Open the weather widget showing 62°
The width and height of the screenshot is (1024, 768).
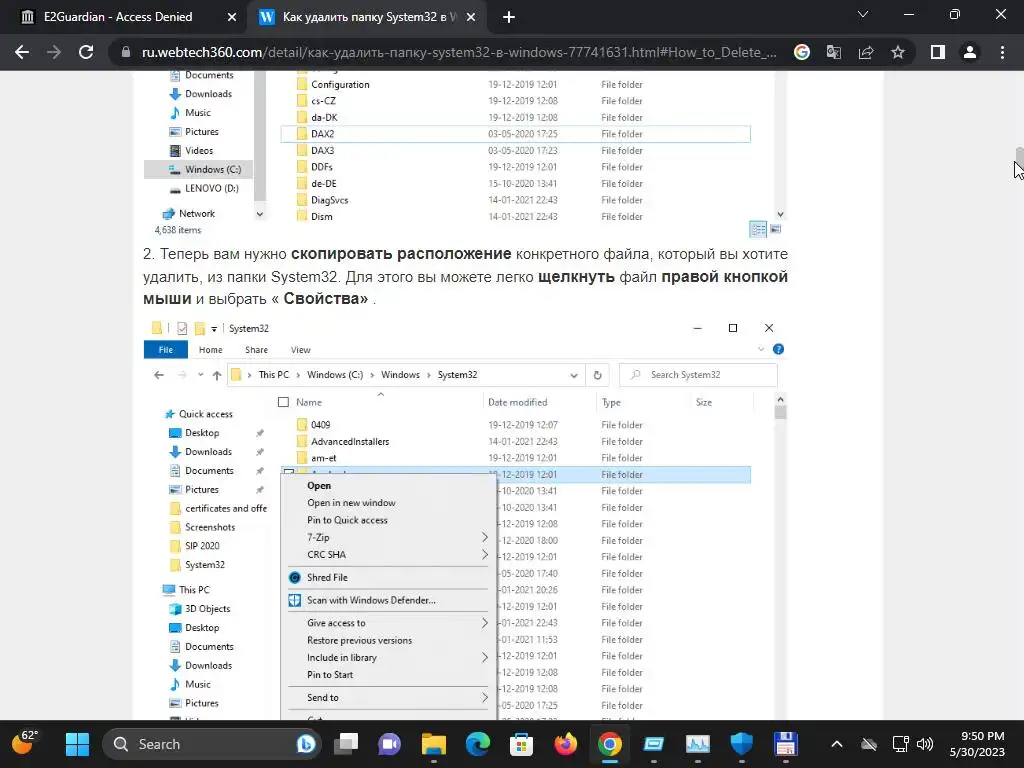[25, 743]
